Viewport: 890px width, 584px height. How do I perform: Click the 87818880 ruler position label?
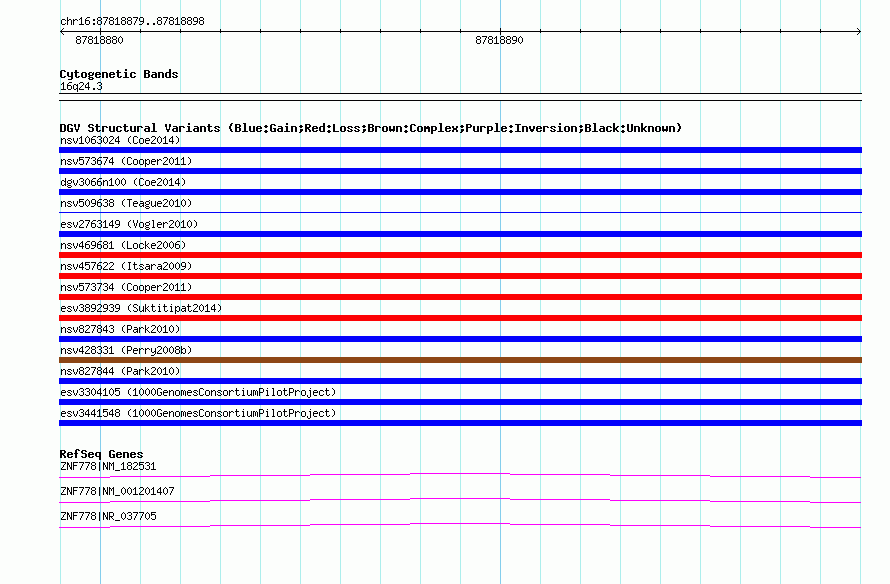point(99,40)
